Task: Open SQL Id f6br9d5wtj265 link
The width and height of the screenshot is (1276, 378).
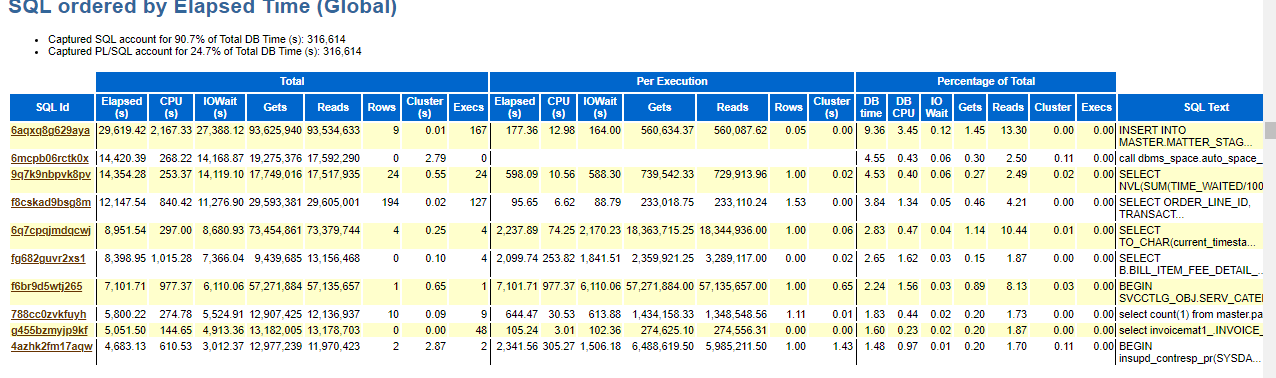Action: [46, 286]
